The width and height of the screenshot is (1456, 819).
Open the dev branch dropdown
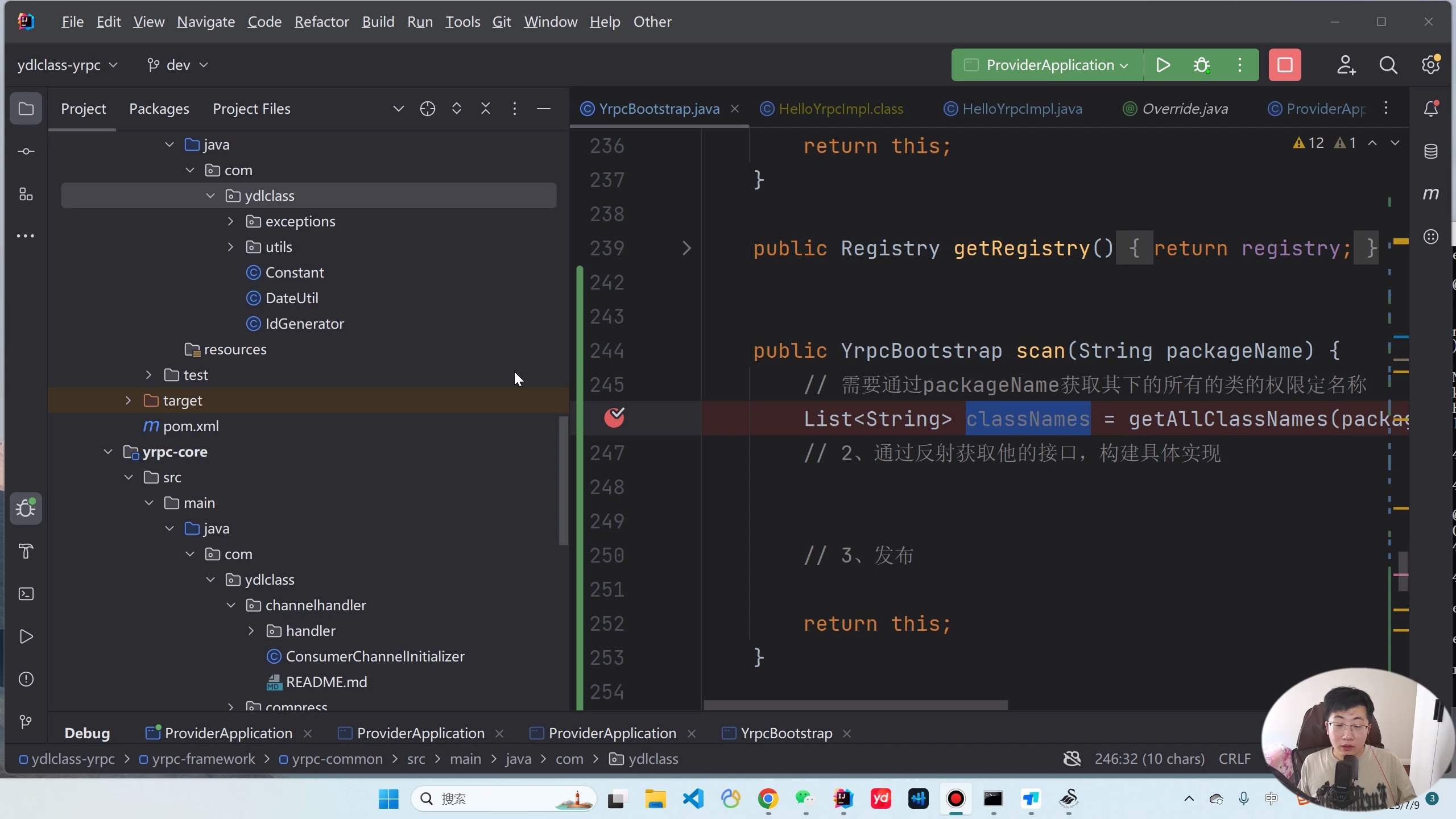tap(177, 65)
